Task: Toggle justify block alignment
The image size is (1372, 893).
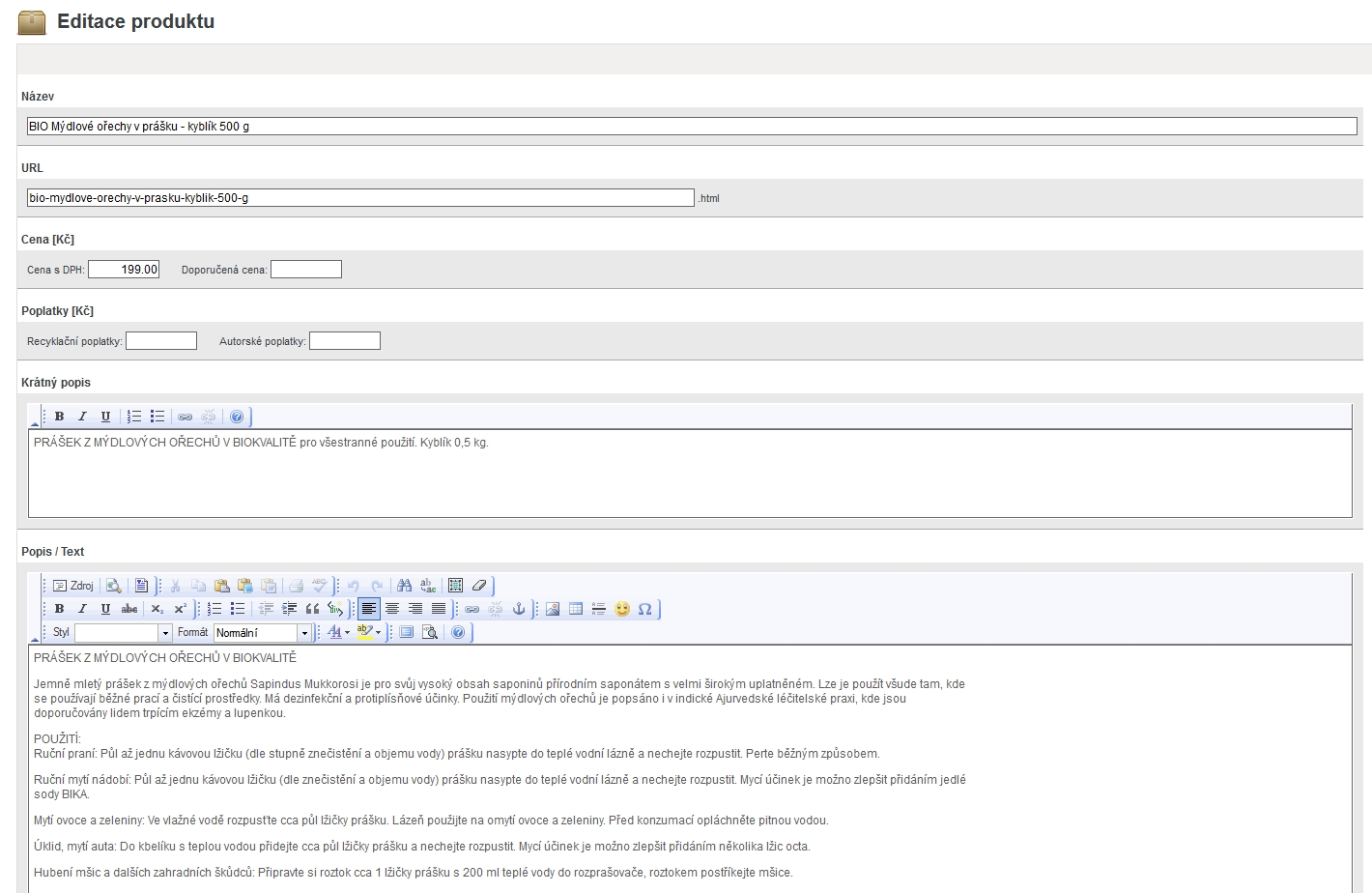Action: click(x=439, y=609)
